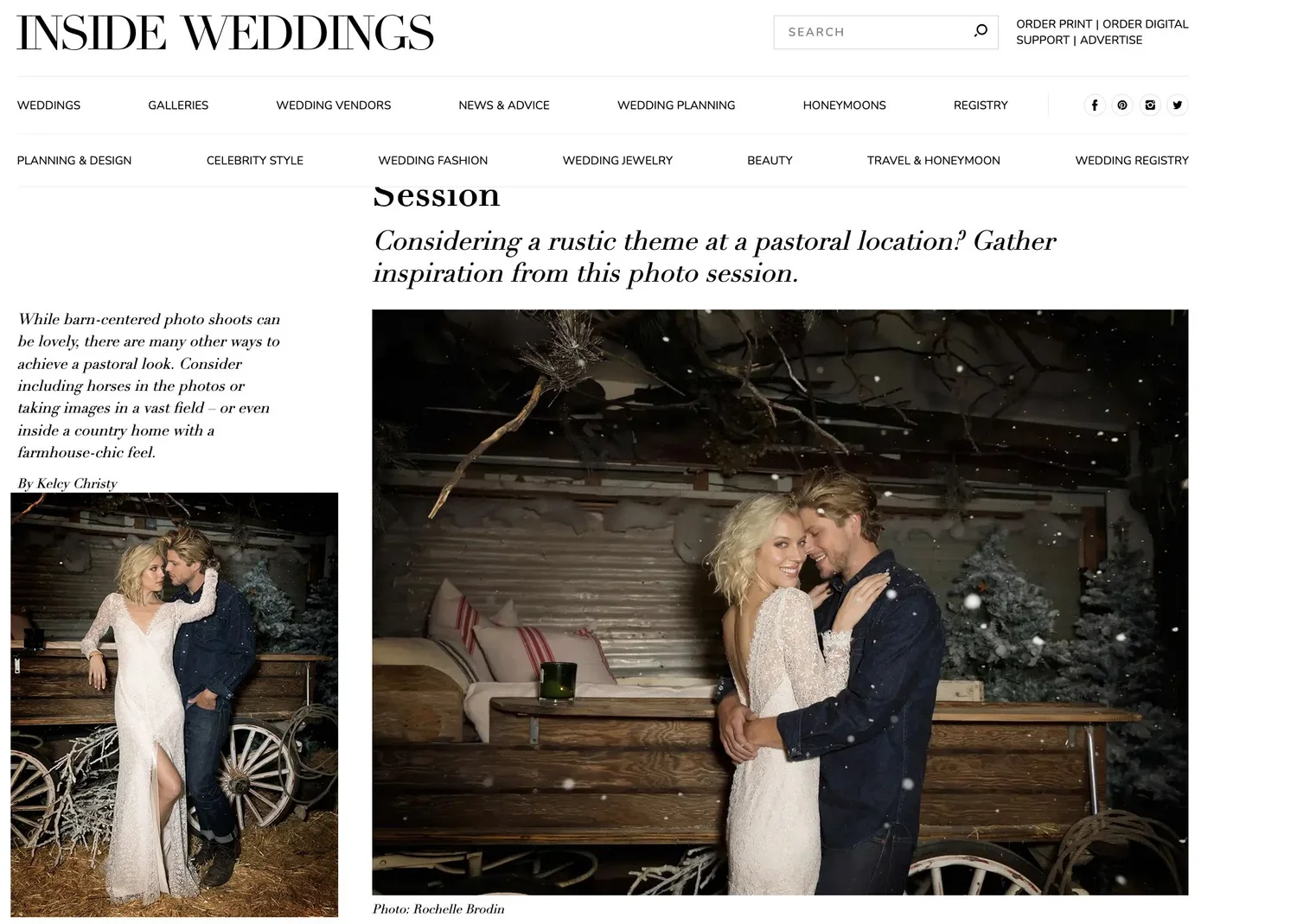The height and width of the screenshot is (924, 1297).
Task: Open the Pinterest social icon
Action: (x=1122, y=105)
